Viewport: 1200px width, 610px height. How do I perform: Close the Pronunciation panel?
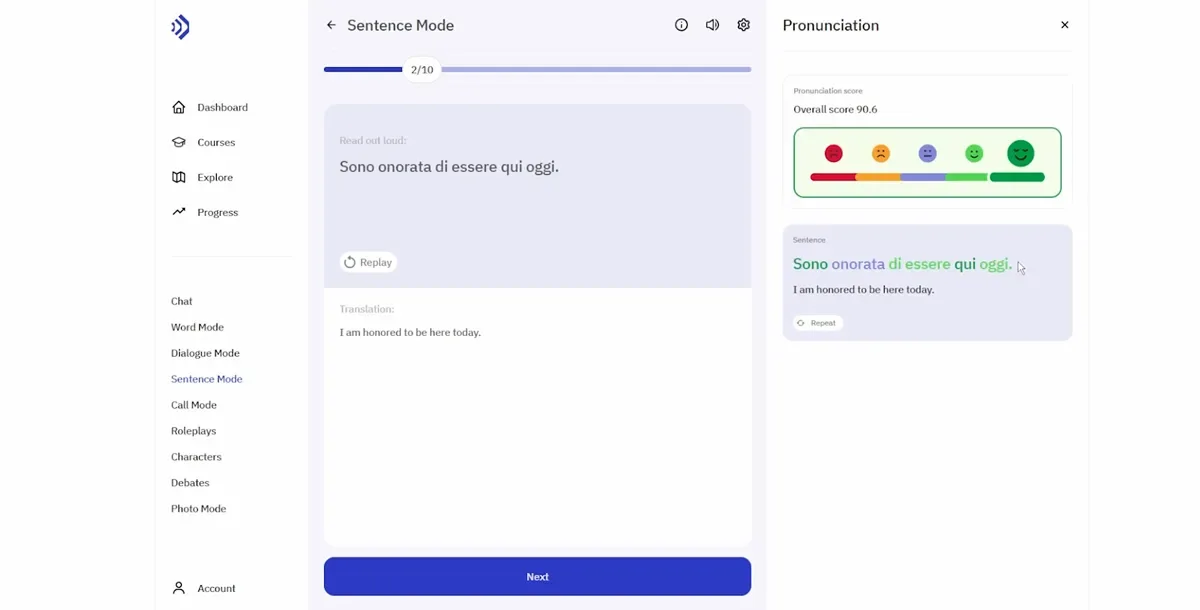tap(1064, 25)
